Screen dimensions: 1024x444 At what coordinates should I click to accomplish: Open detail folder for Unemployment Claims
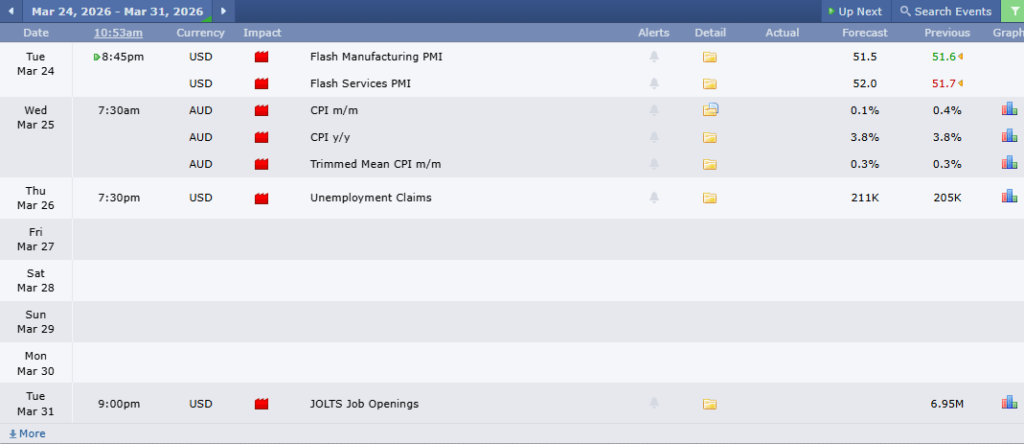(710, 198)
